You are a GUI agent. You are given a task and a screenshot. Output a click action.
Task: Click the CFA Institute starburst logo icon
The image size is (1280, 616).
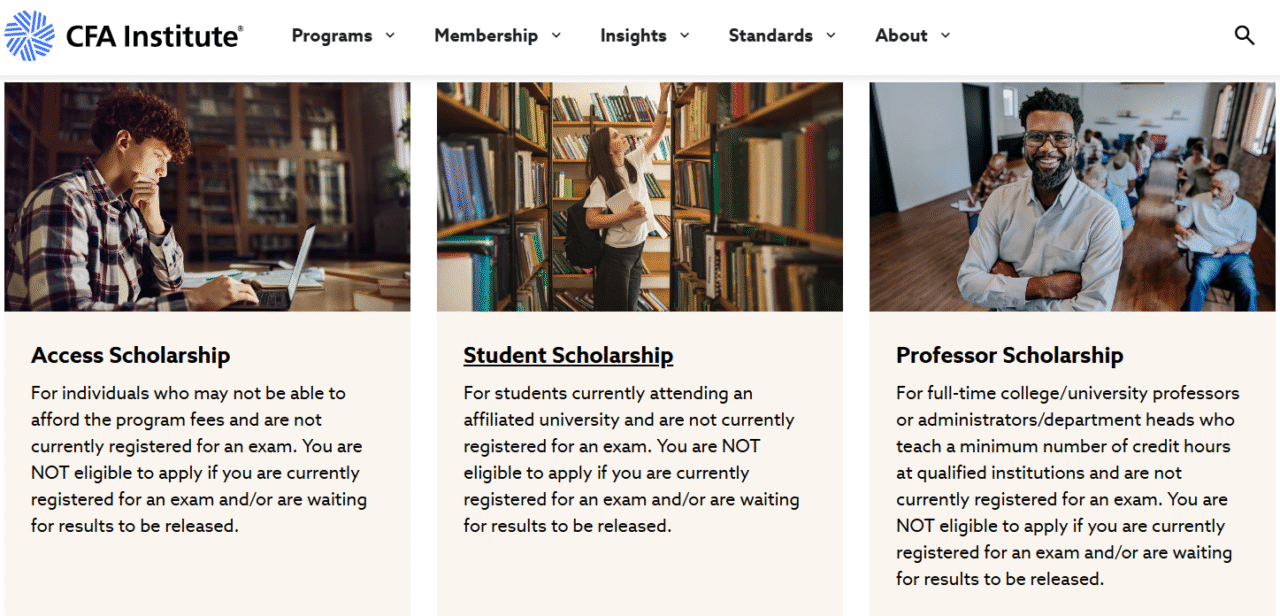pyautogui.click(x=30, y=36)
